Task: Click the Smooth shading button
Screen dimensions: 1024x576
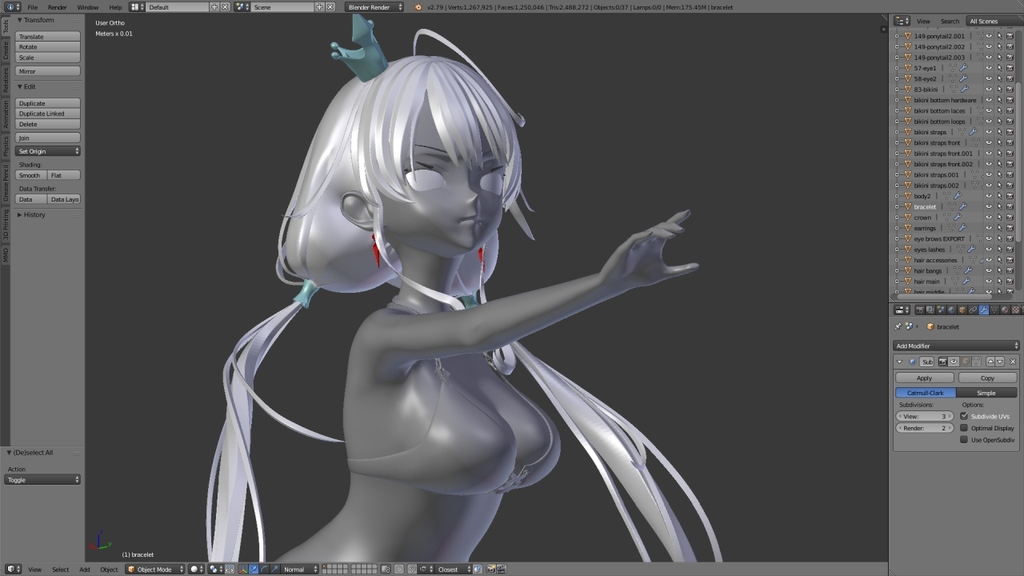Action: tap(30, 175)
